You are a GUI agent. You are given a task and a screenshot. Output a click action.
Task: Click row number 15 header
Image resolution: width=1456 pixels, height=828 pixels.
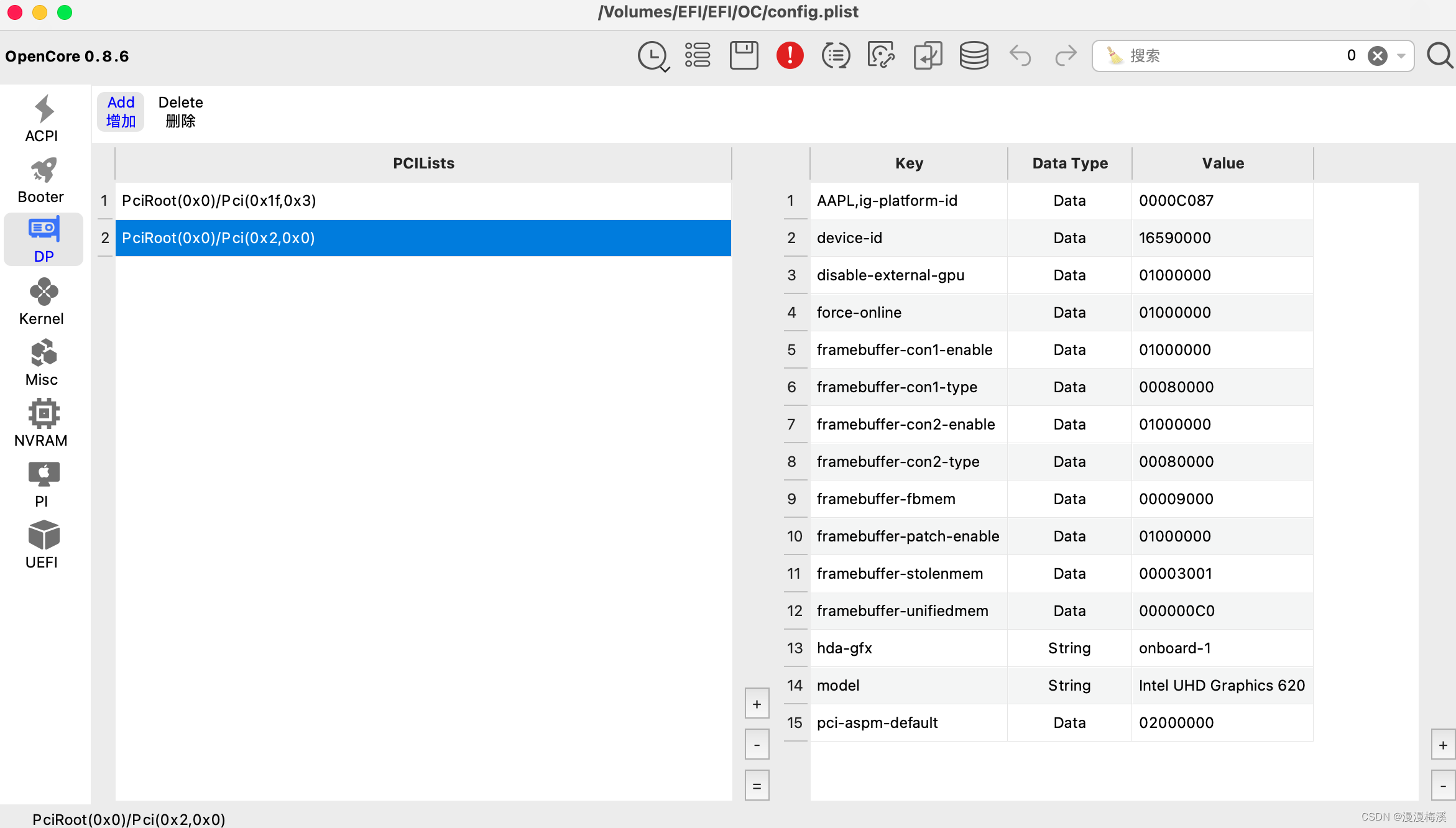pyautogui.click(x=795, y=723)
